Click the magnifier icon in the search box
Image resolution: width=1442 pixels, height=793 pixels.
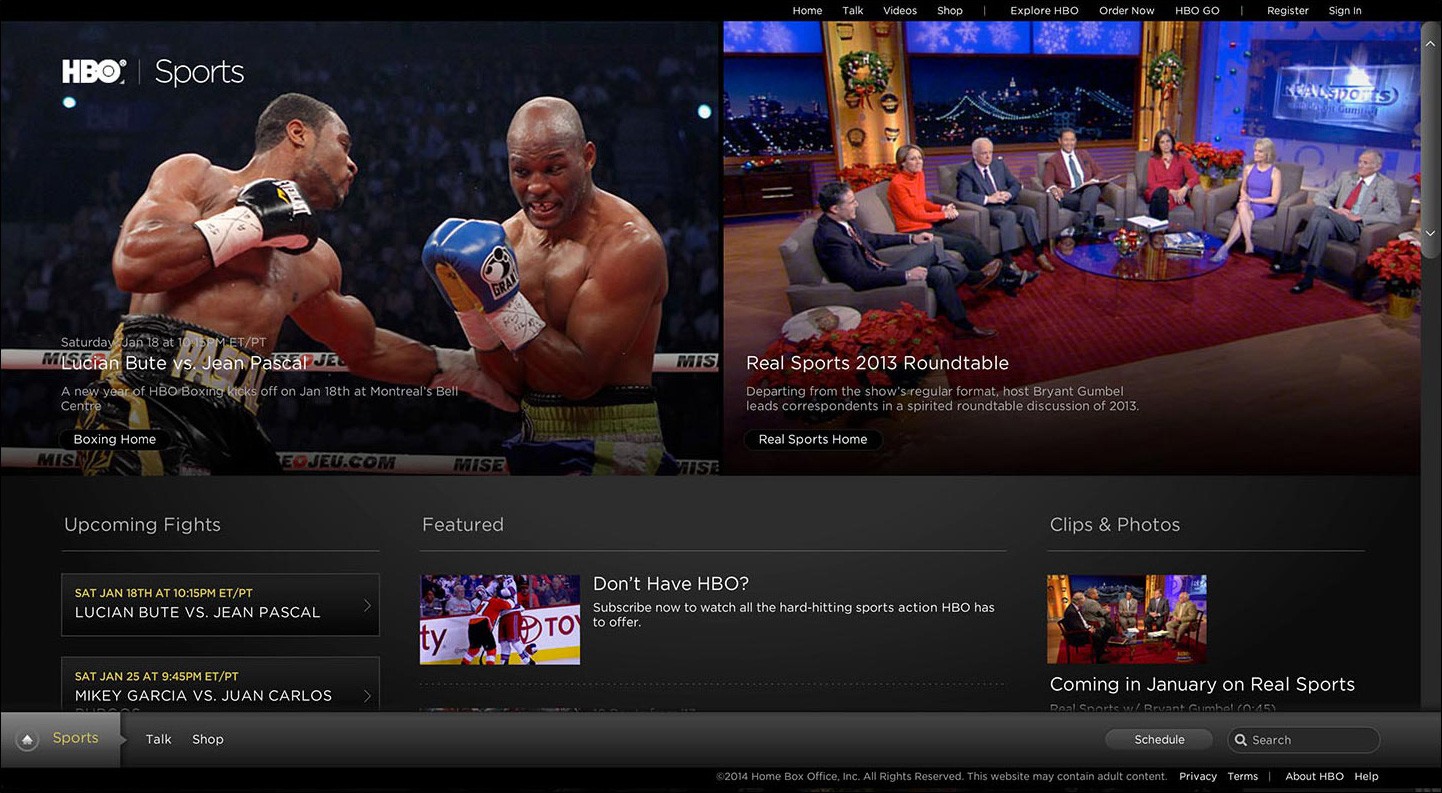pos(1241,740)
